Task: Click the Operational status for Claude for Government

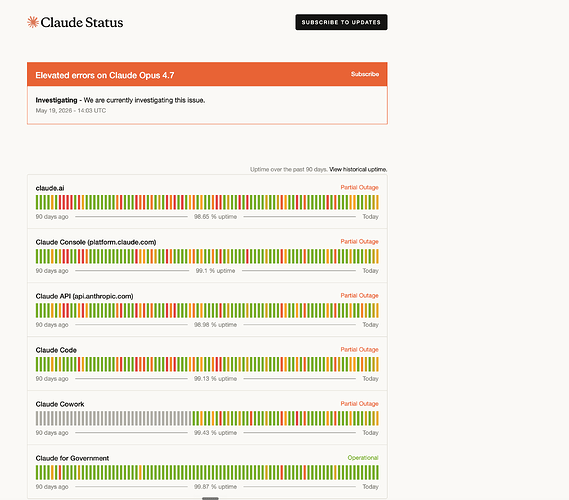Action: (x=363, y=458)
